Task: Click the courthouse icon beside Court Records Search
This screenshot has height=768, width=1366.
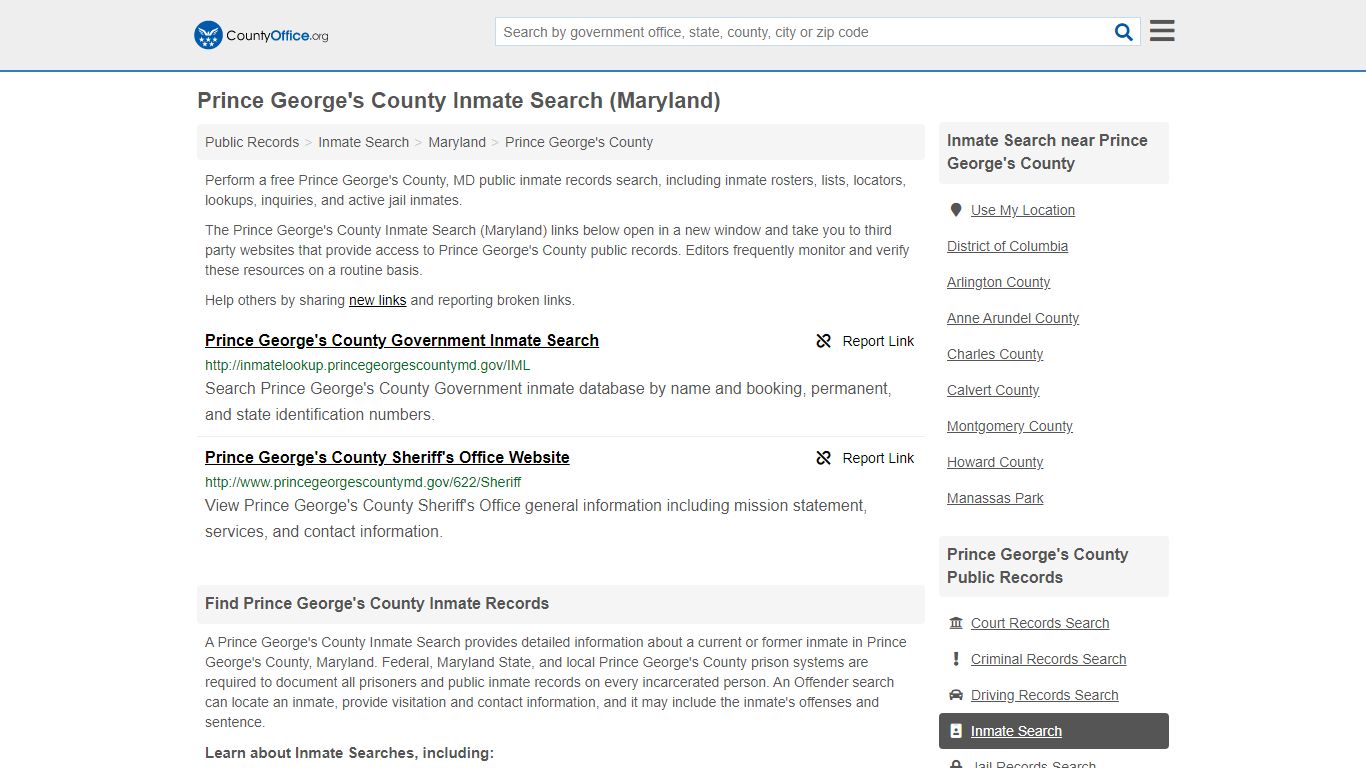Action: click(956, 623)
